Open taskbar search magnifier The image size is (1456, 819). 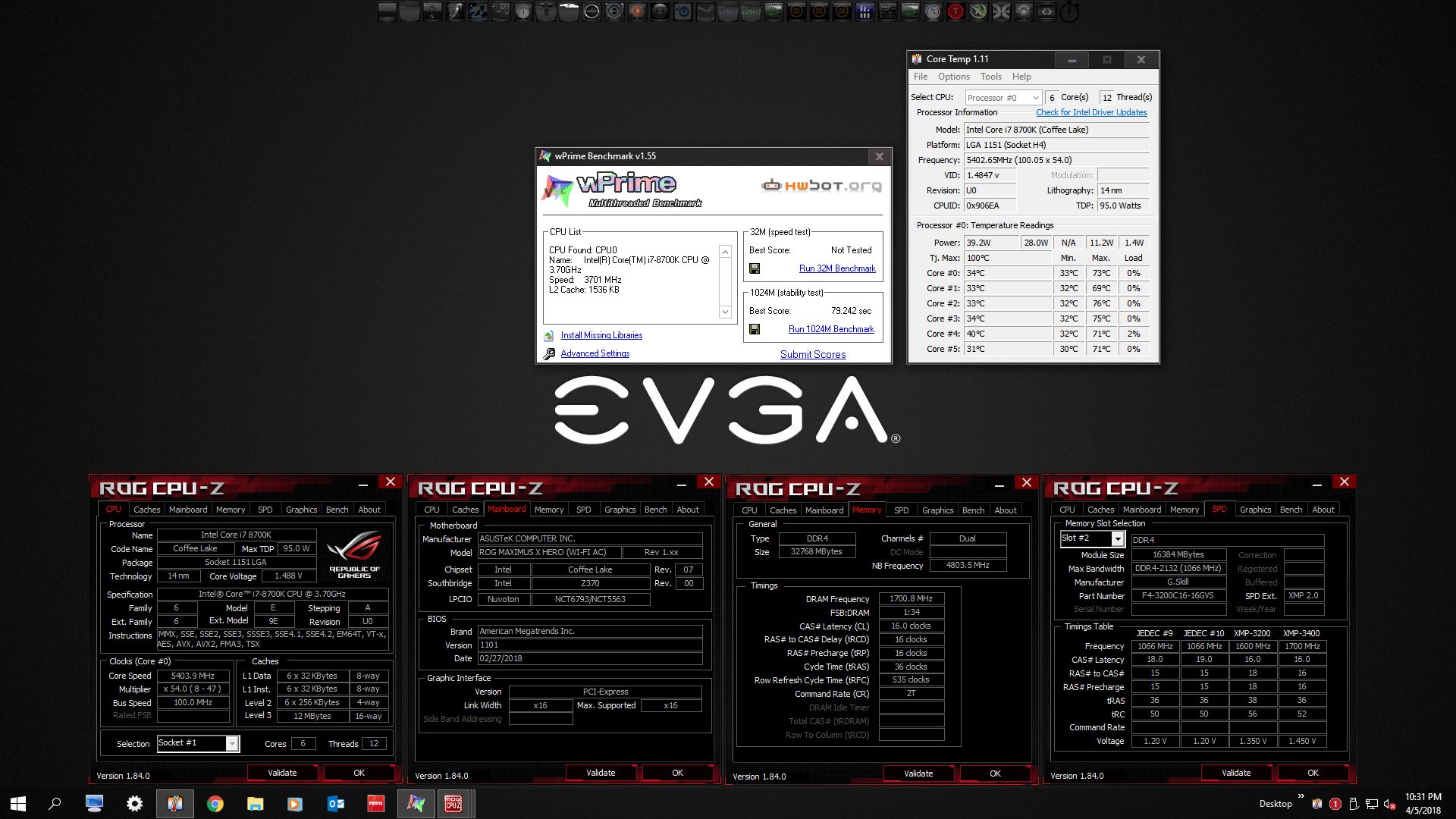(55, 804)
